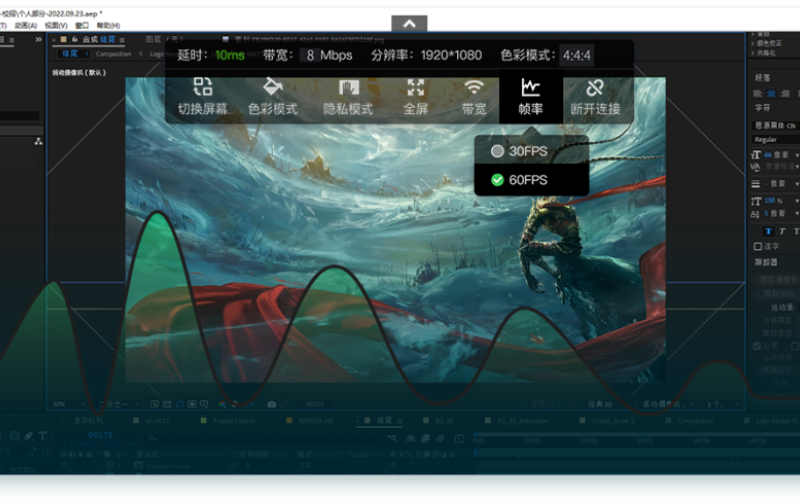Click the 帧率 frame rate icon
The image size is (800, 500).
click(x=531, y=96)
